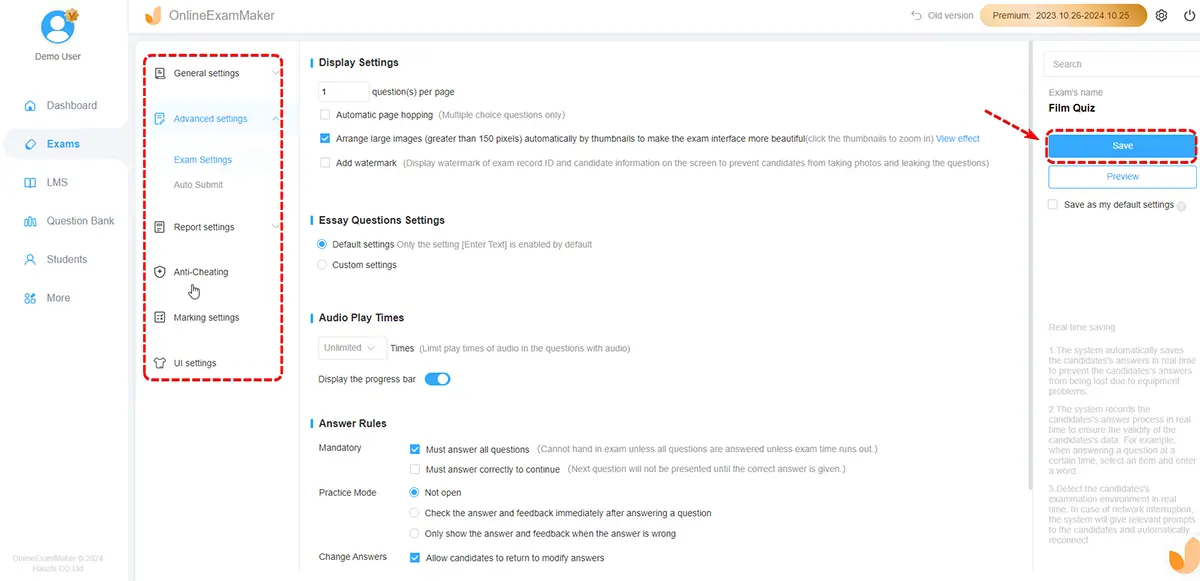Image resolution: width=1200 pixels, height=581 pixels.
Task: Open the Auto Submit submenu item
Action: [198, 185]
